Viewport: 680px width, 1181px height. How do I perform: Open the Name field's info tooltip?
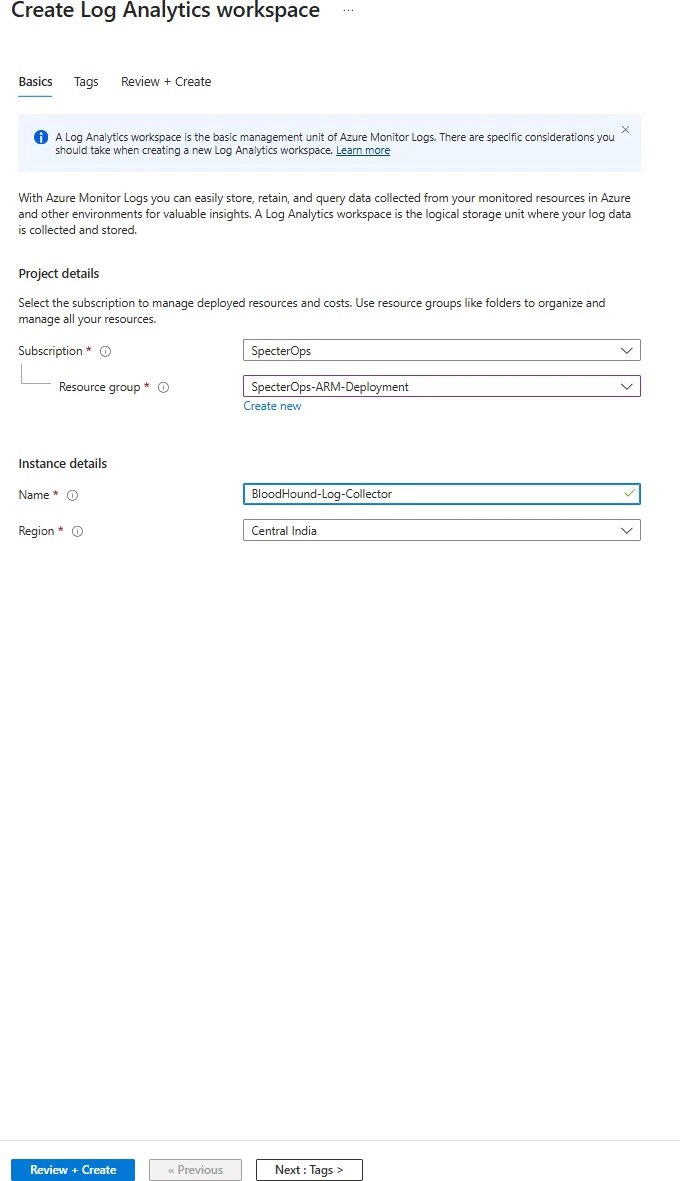coord(72,495)
